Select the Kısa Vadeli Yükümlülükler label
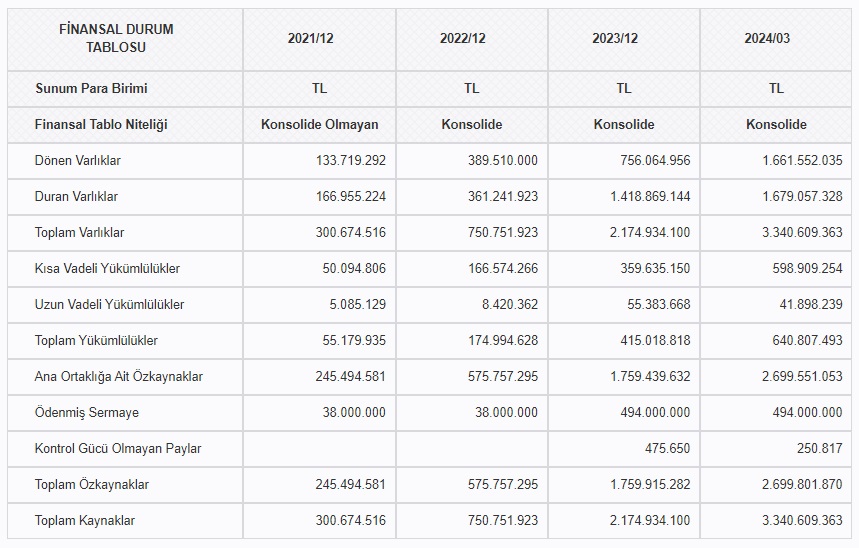Screen dimensions: 859x548 tap(107, 268)
